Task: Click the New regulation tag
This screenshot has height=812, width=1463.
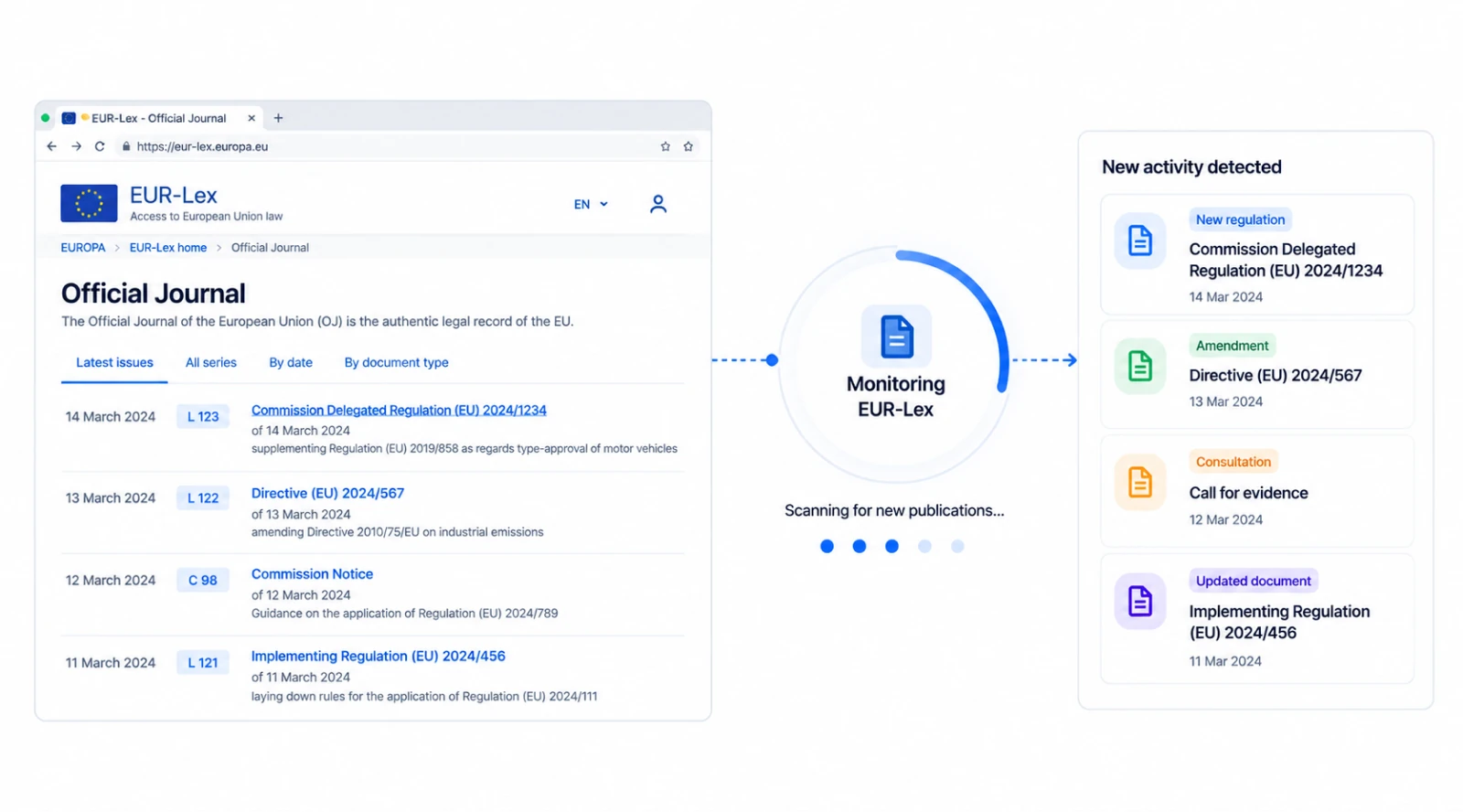Action: pyautogui.click(x=1240, y=219)
